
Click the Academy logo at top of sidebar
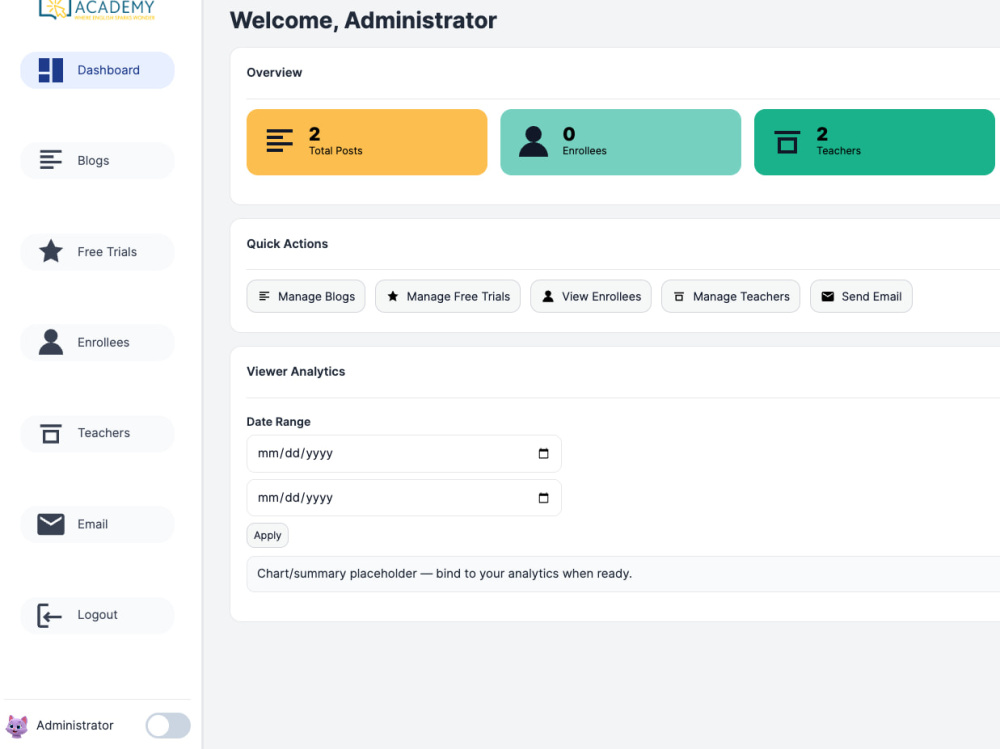pos(97,10)
